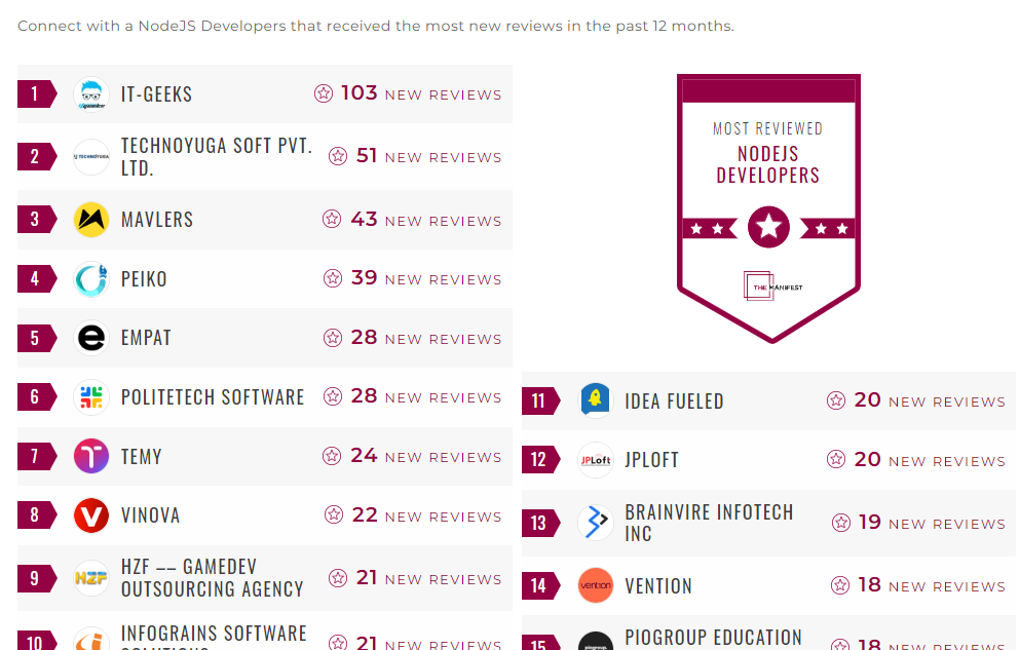1020x650 pixels.
Task: Open the Technoyuga Soft Pvt. Ltd. listing
Action: (x=216, y=157)
